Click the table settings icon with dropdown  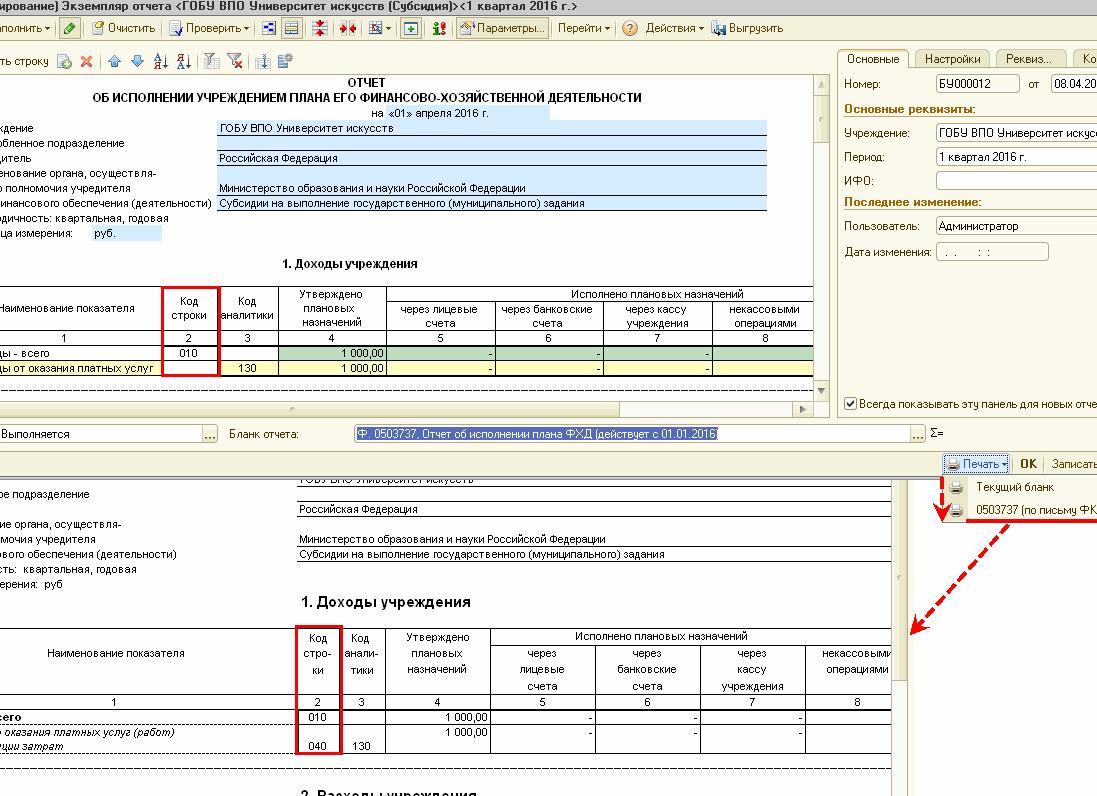coord(376,29)
